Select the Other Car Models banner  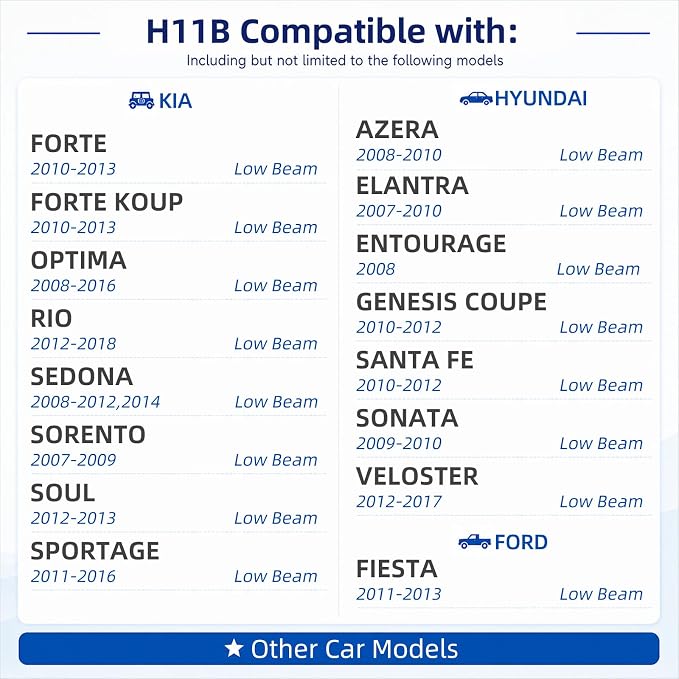339,648
